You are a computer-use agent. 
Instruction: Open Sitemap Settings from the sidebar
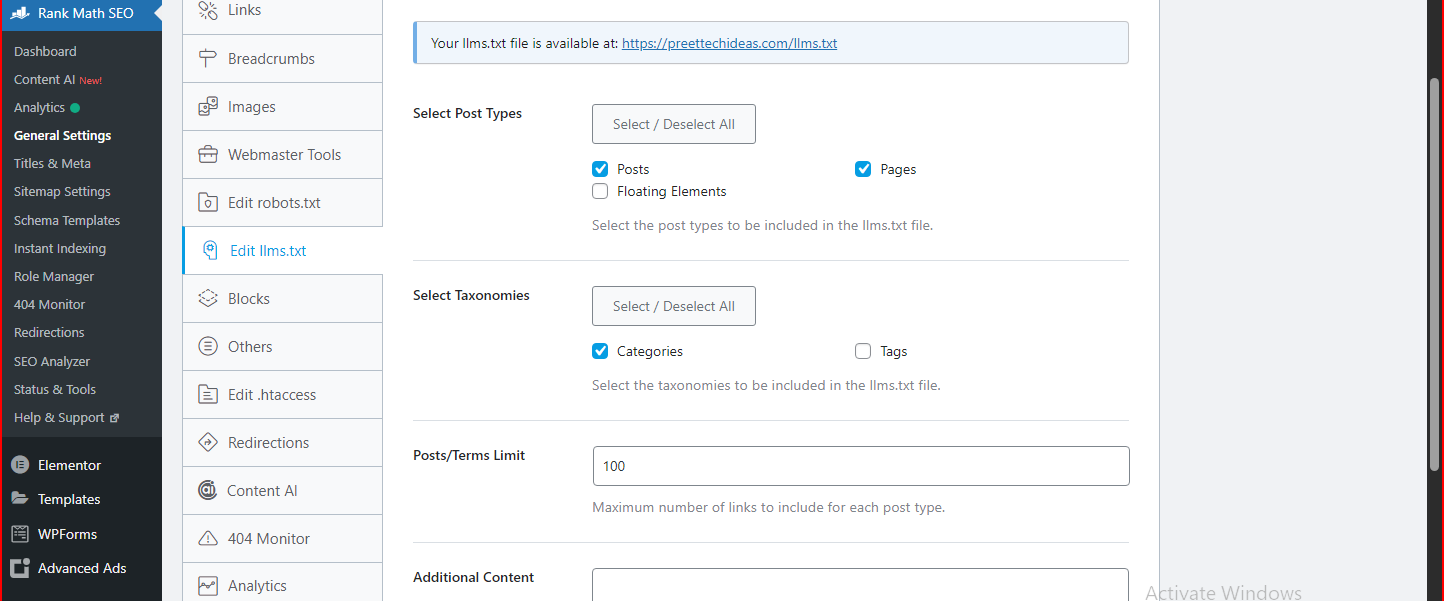click(x=61, y=191)
